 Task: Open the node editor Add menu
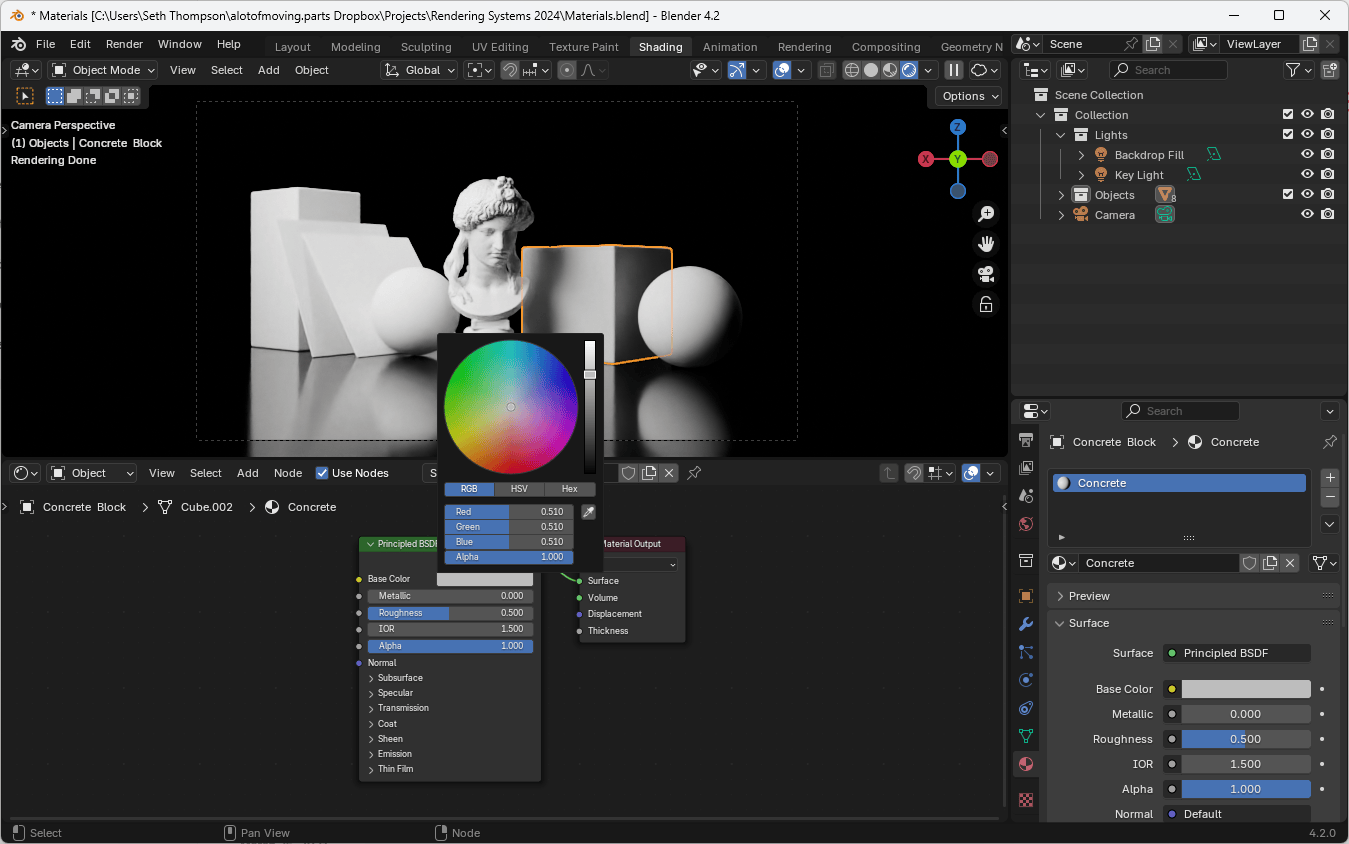tap(247, 473)
